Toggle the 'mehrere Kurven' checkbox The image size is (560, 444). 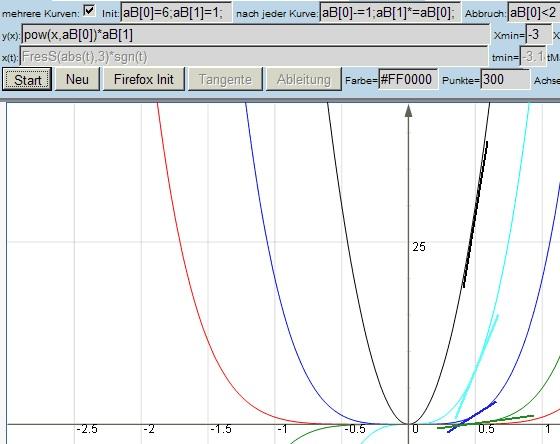89,10
